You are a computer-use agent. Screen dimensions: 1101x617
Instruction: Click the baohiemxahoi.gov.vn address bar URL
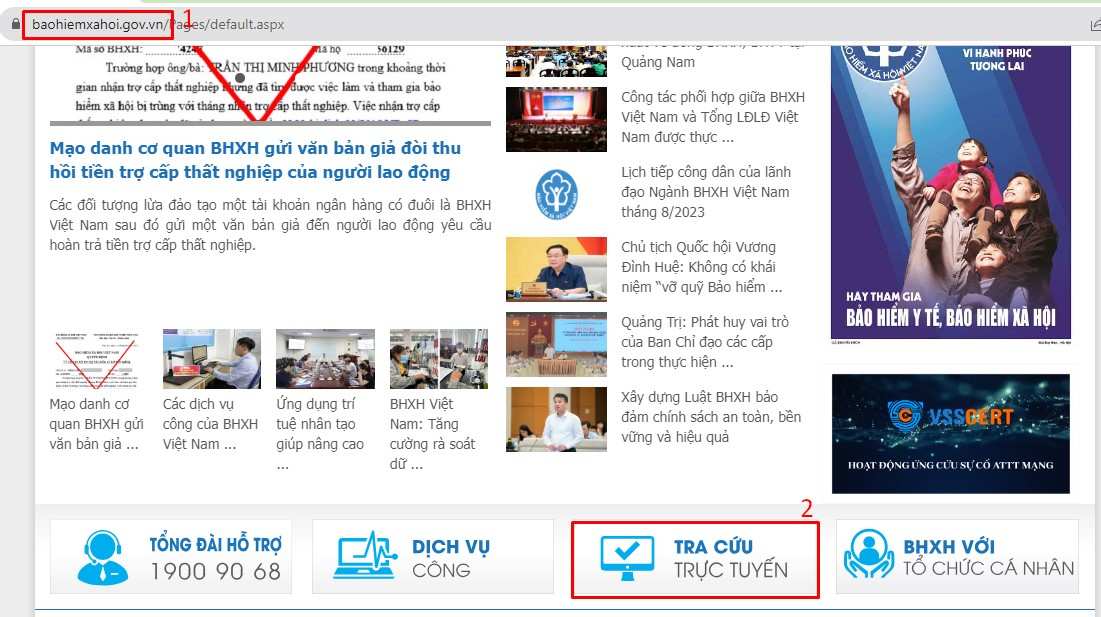coord(158,25)
